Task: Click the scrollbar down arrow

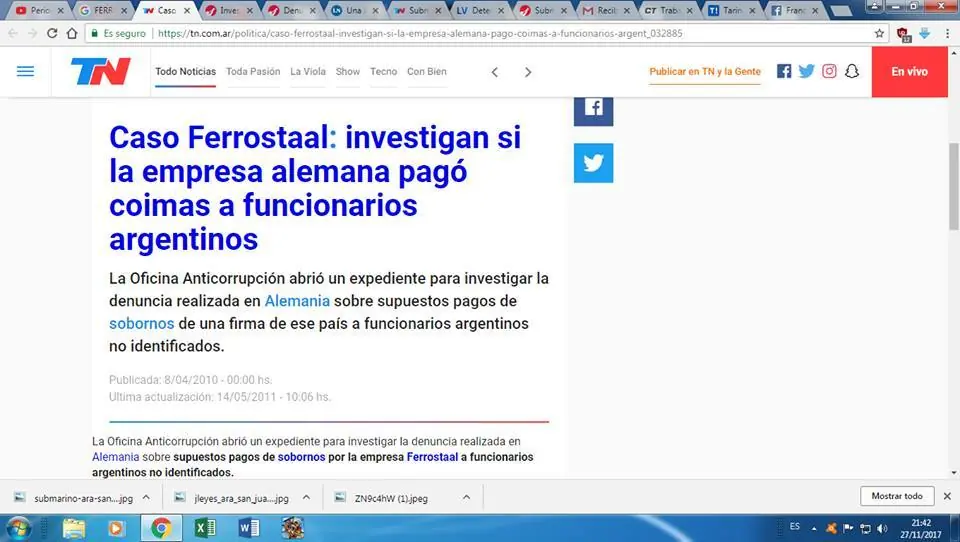Action: [x=954, y=473]
